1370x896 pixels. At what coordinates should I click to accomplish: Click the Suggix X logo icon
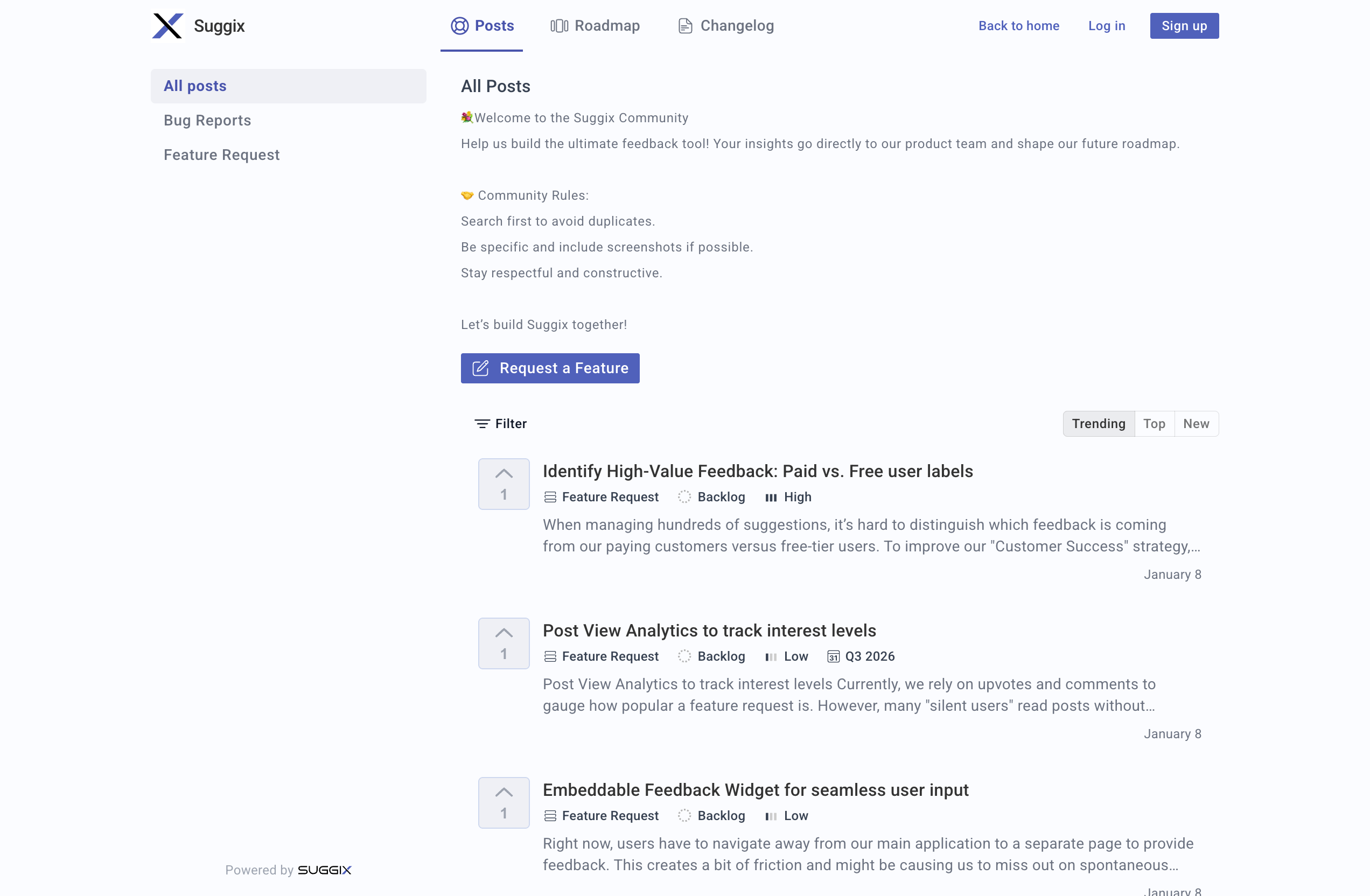pos(167,26)
